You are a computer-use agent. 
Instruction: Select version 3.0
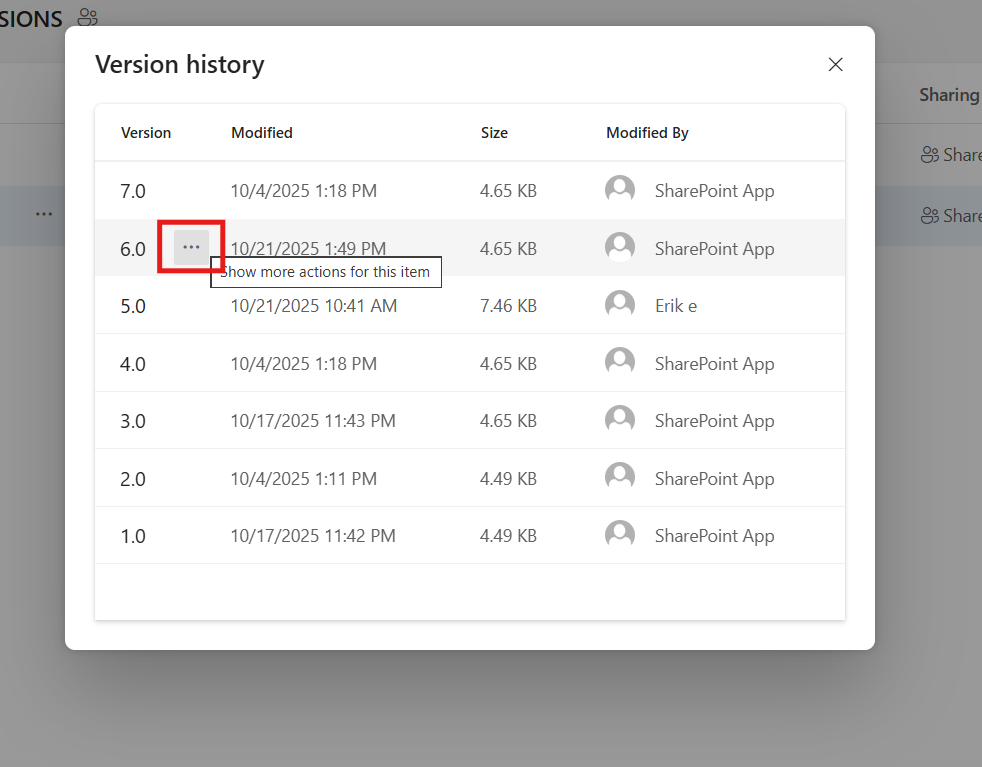tap(133, 421)
